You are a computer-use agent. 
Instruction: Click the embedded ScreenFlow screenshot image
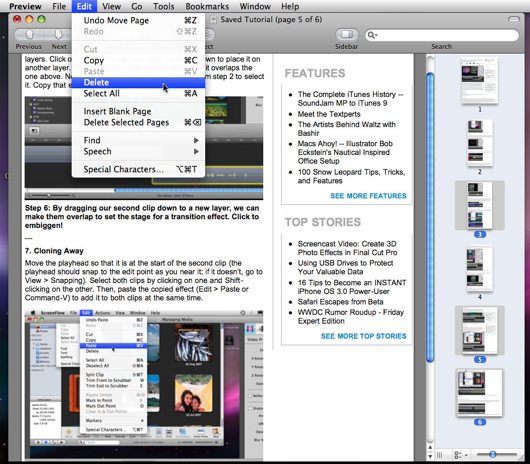(144, 384)
